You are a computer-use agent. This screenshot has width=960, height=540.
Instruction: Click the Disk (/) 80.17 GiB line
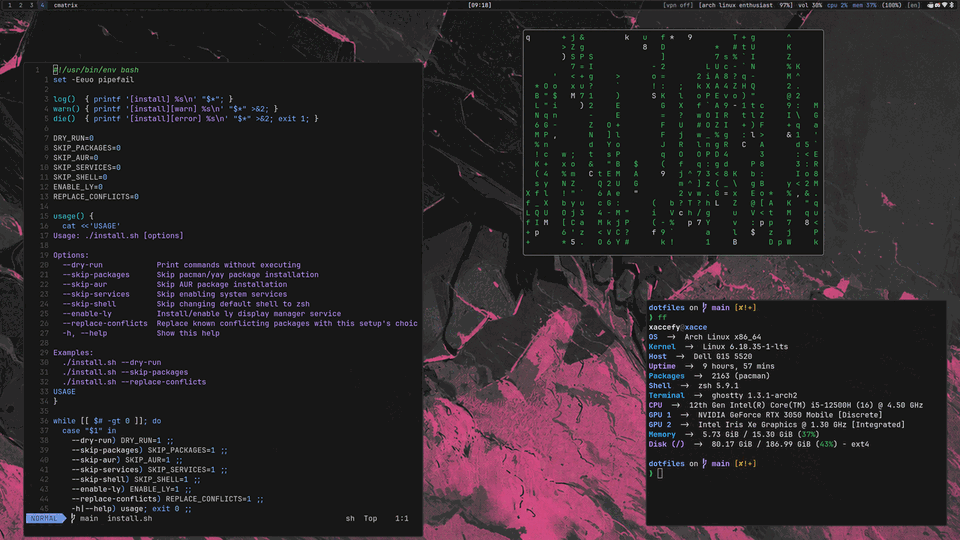click(759, 444)
